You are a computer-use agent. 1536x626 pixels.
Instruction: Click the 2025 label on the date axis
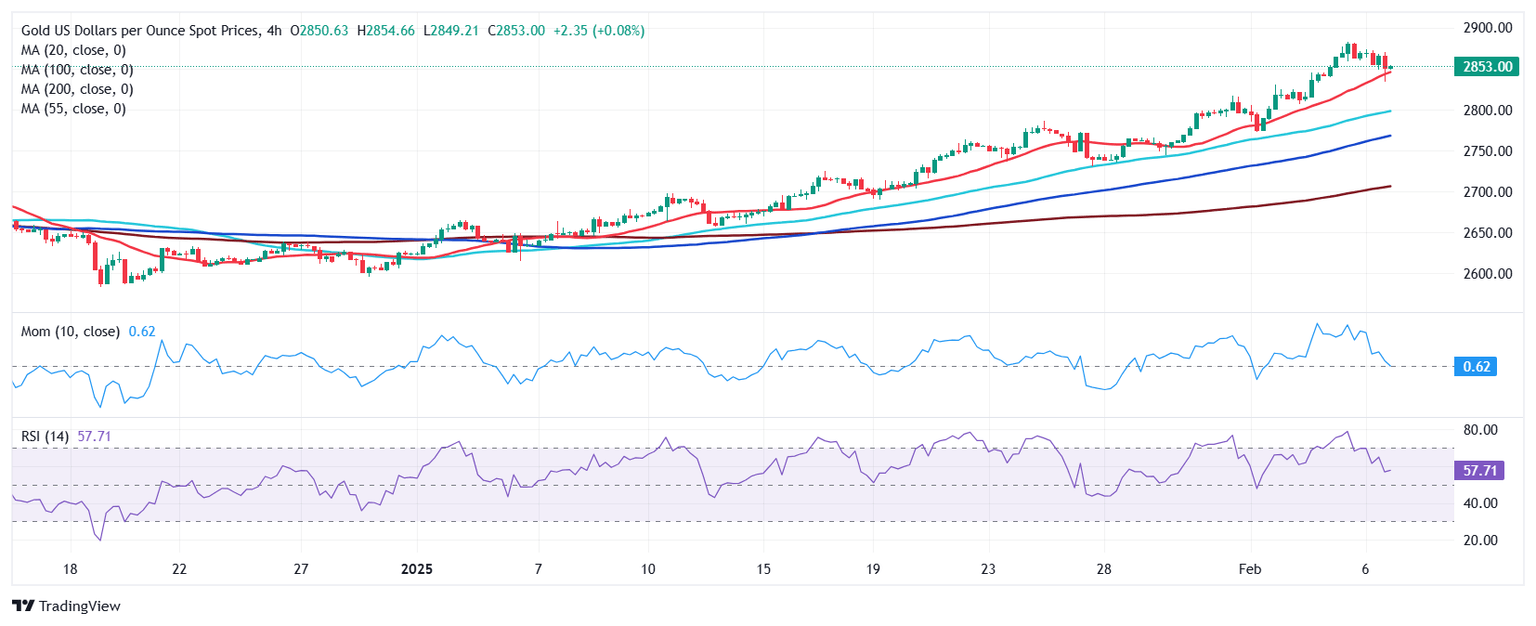pos(417,569)
